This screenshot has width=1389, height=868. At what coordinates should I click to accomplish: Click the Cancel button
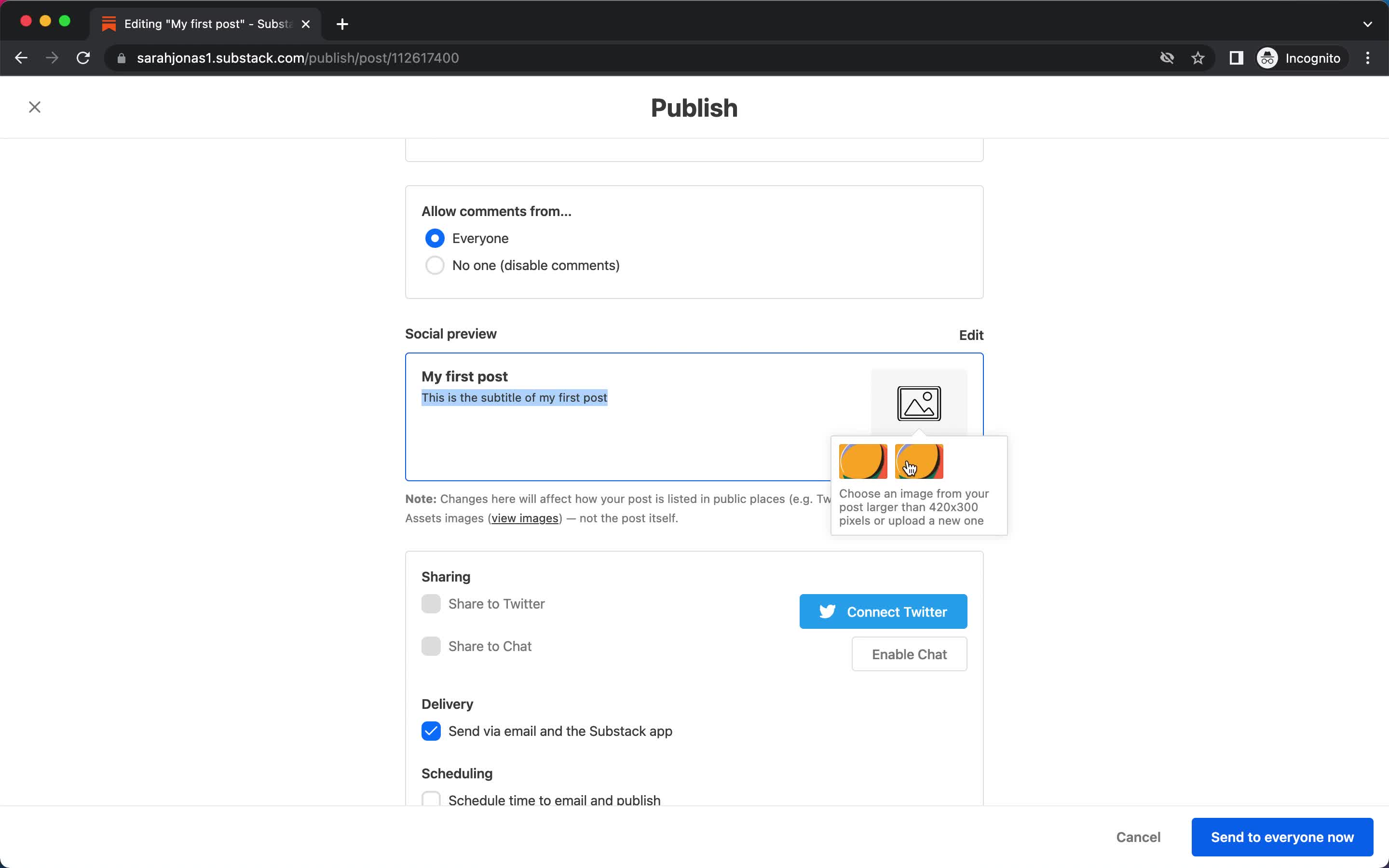click(1139, 837)
